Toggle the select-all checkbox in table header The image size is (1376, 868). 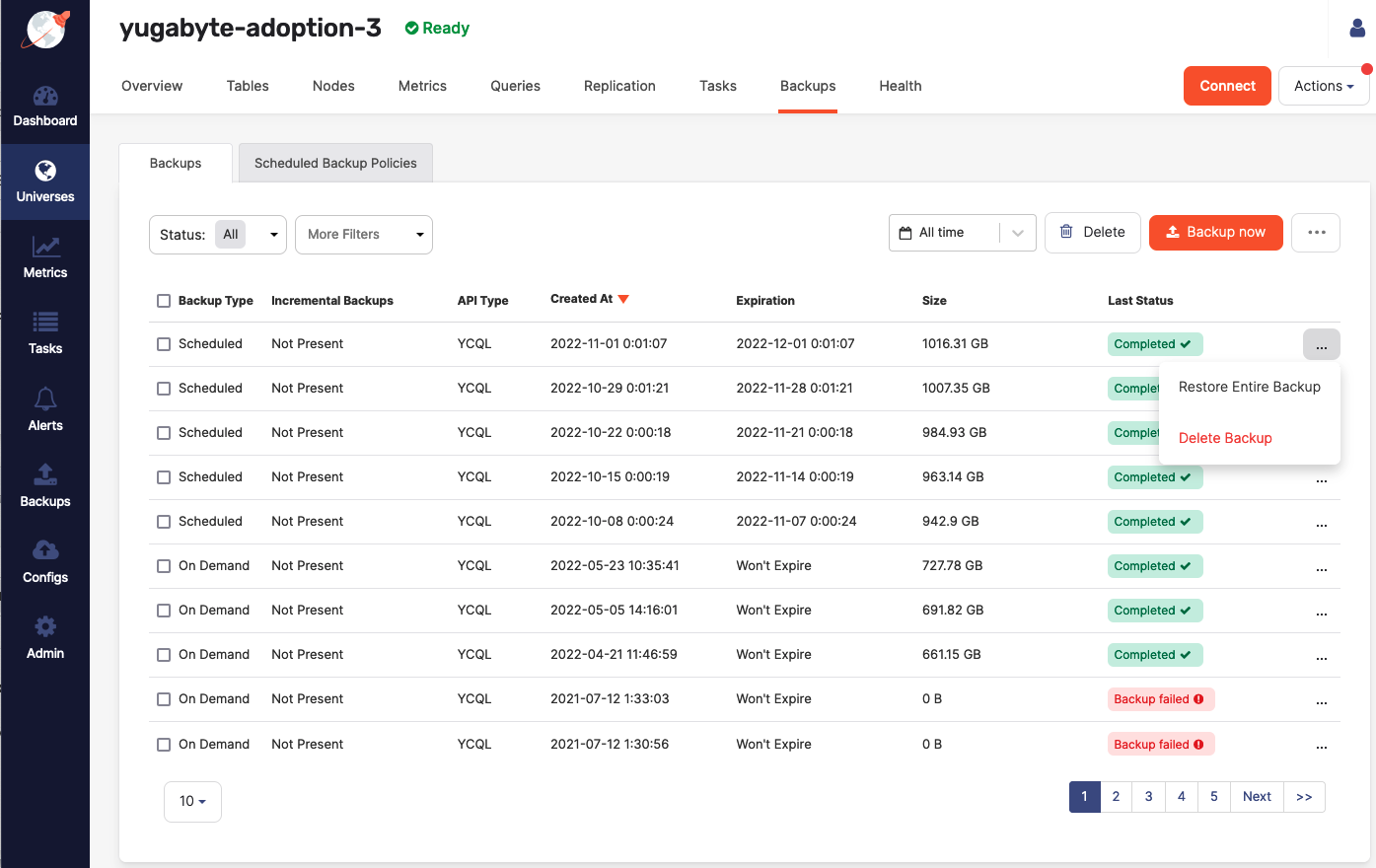point(164,301)
